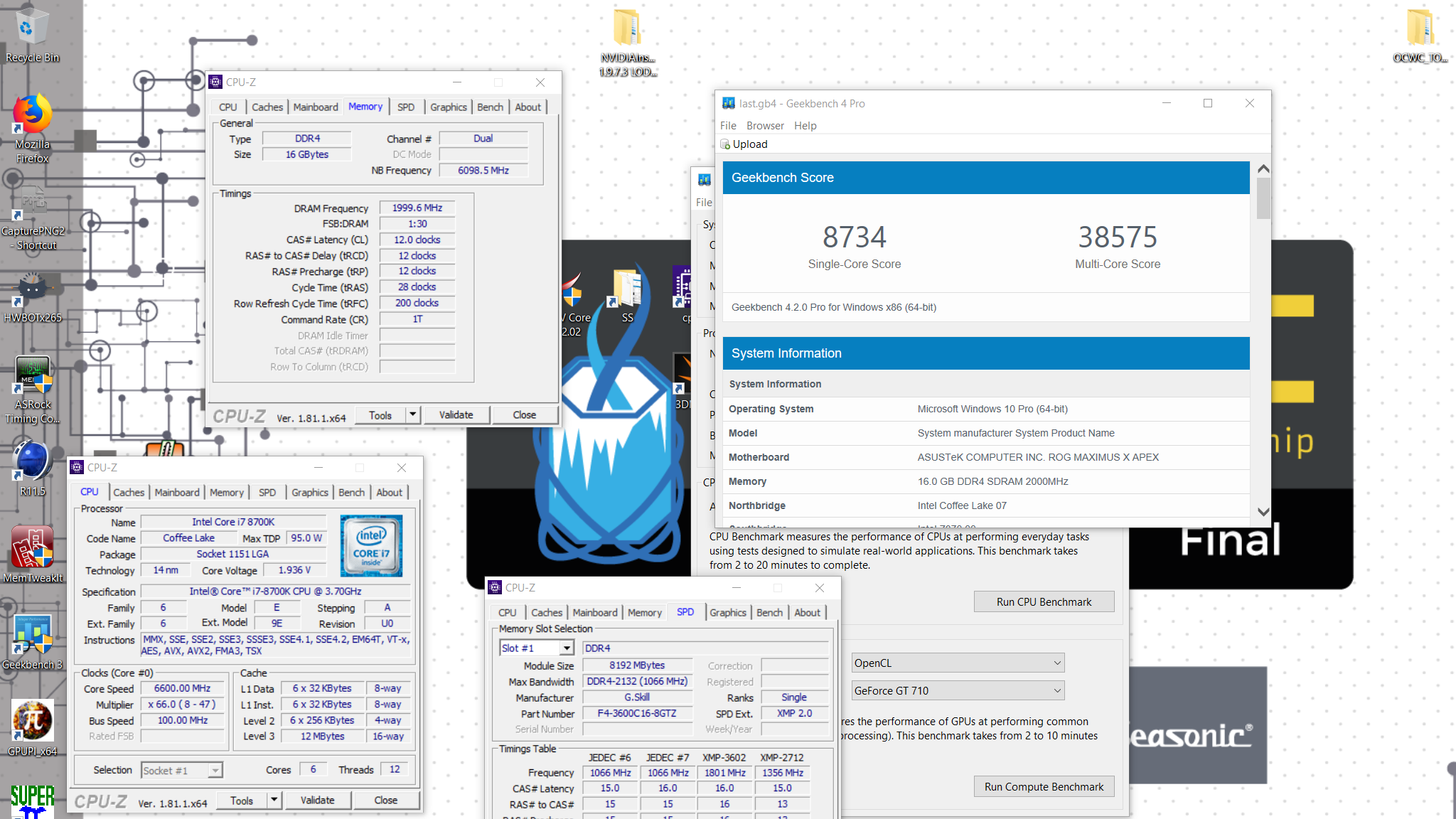Launch Mozilla Firefox from desktop

[32, 128]
